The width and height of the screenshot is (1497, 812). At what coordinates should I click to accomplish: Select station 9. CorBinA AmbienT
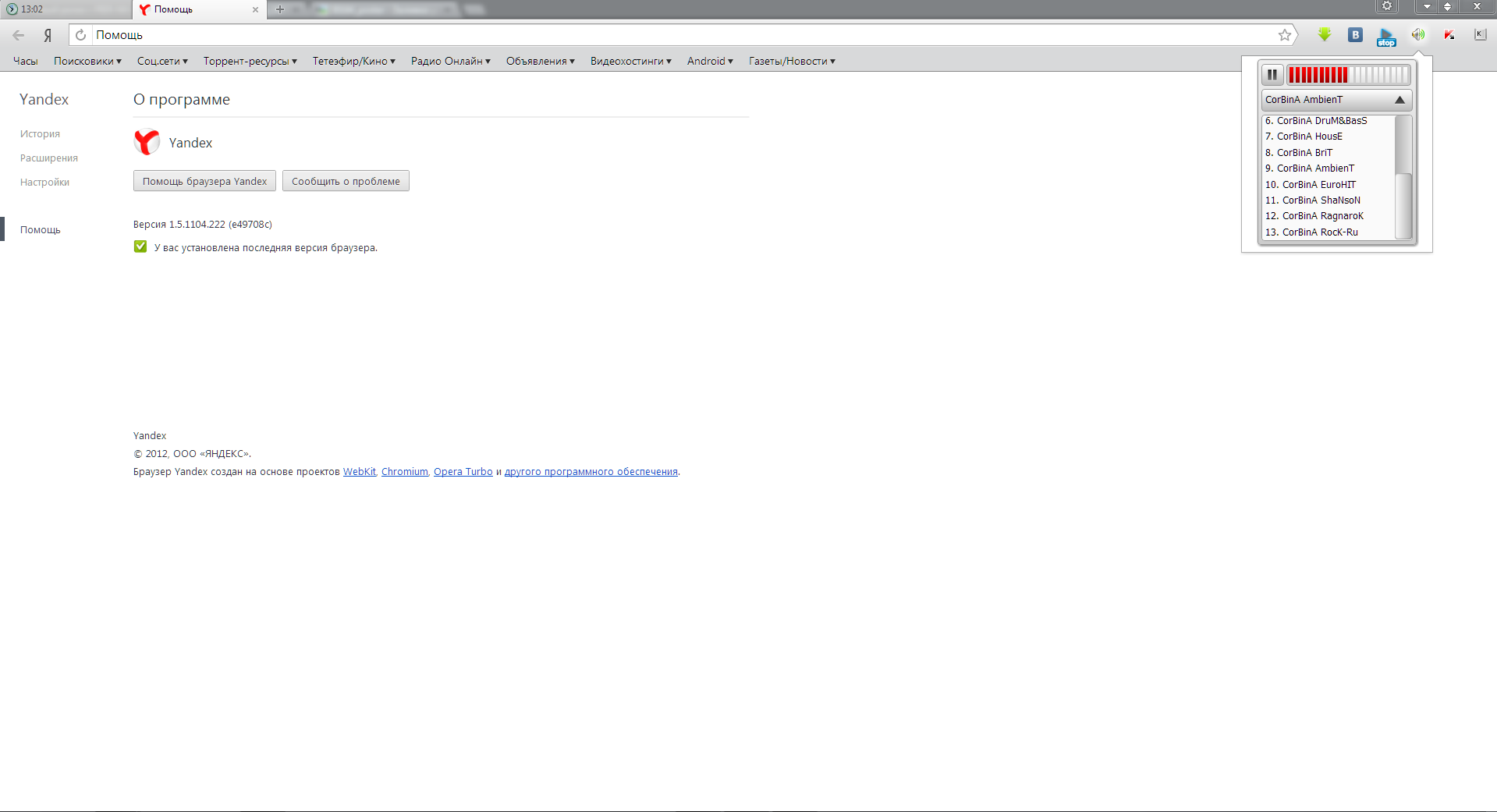coord(1328,168)
